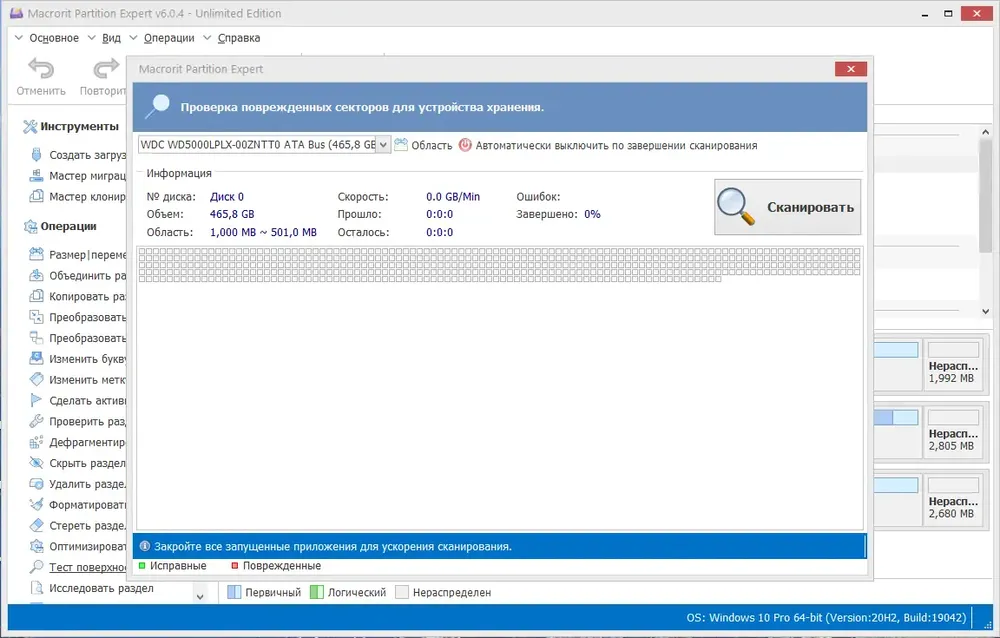Click the Сканировать button
Screen dimensions: 1000x638
point(788,207)
